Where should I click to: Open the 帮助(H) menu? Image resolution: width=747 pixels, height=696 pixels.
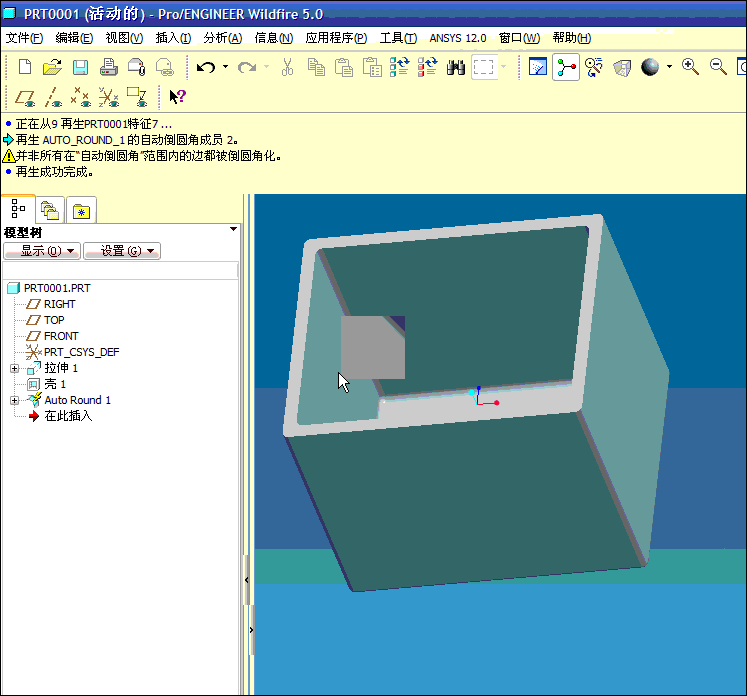coord(572,38)
